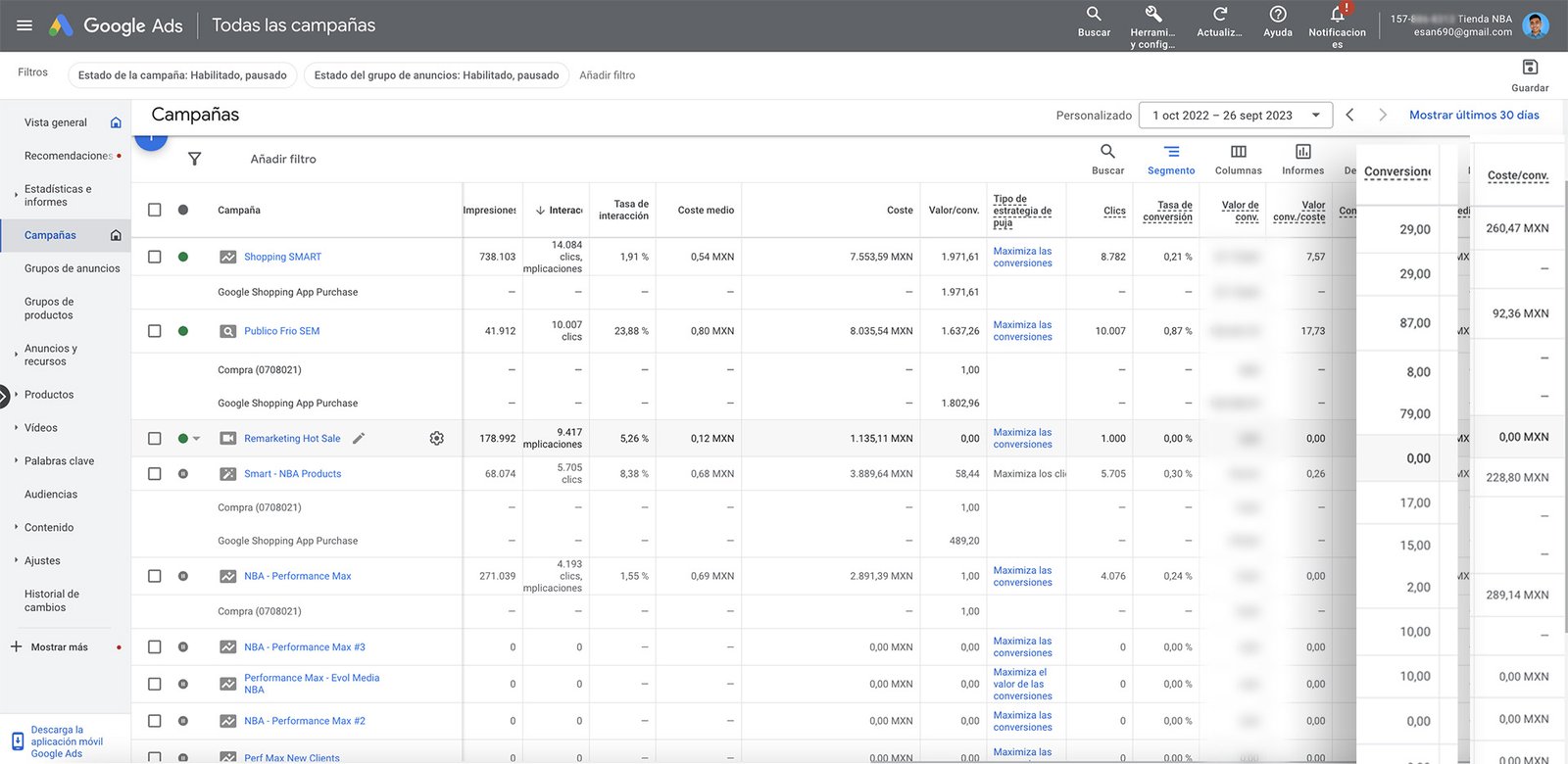This screenshot has width=1568, height=764.
Task: Open Smart - NBA Products campaign
Action: click(293, 474)
